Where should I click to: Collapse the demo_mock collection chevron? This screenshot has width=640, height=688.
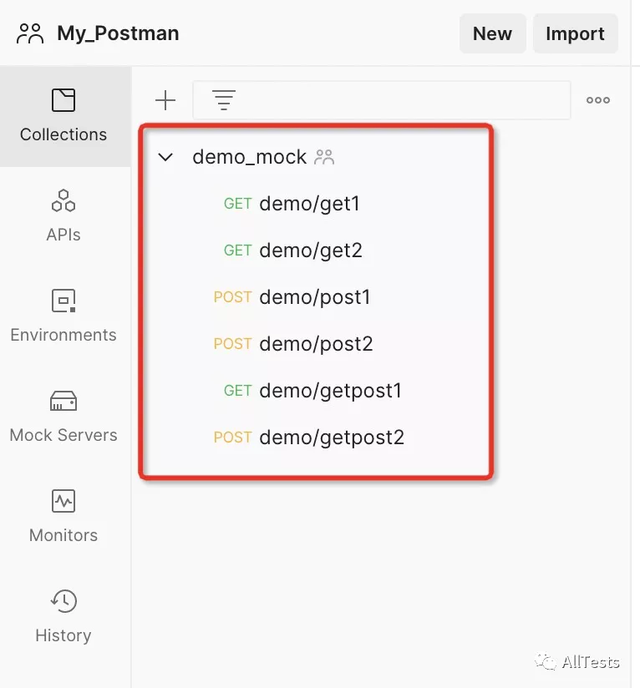click(x=165, y=157)
